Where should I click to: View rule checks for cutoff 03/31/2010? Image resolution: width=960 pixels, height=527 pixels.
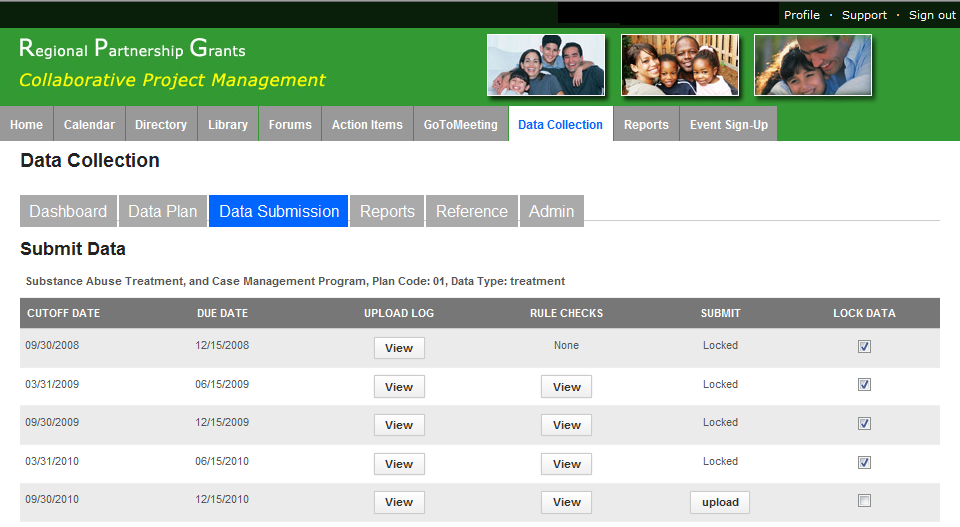click(566, 464)
